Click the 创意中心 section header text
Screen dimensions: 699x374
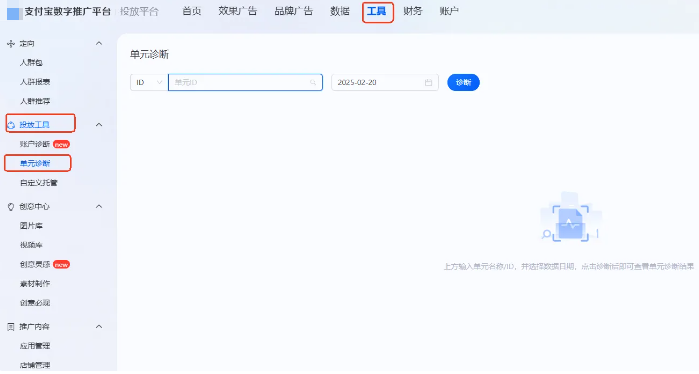pos(34,207)
